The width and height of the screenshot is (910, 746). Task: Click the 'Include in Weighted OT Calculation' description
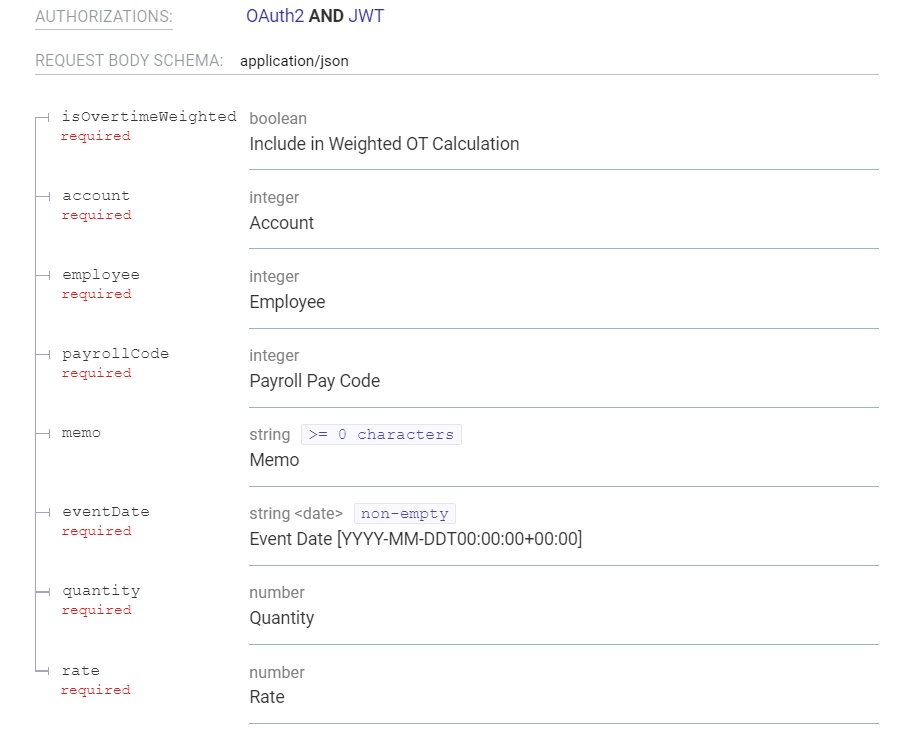[384, 143]
